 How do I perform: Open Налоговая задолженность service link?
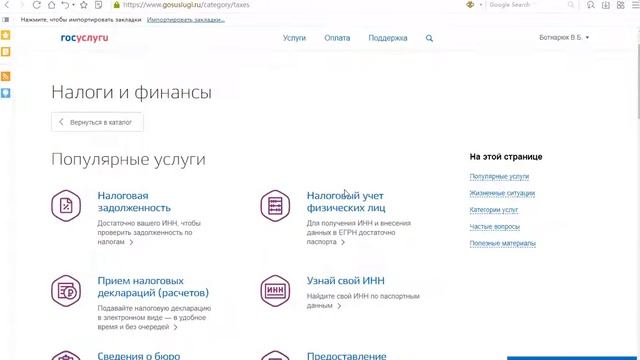pyautogui.click(x=134, y=202)
